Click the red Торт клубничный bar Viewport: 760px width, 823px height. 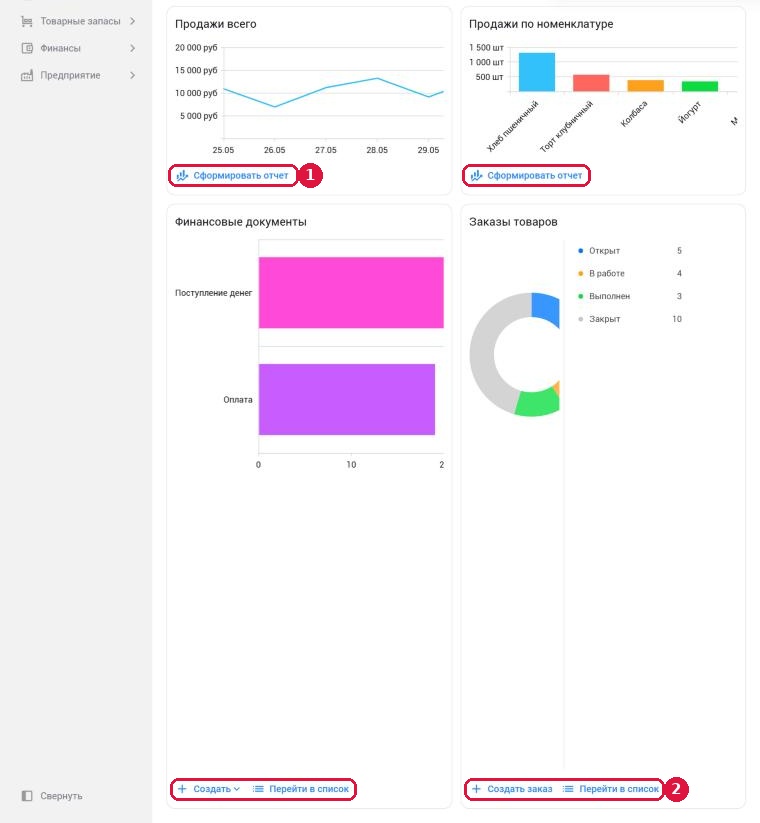click(x=591, y=83)
